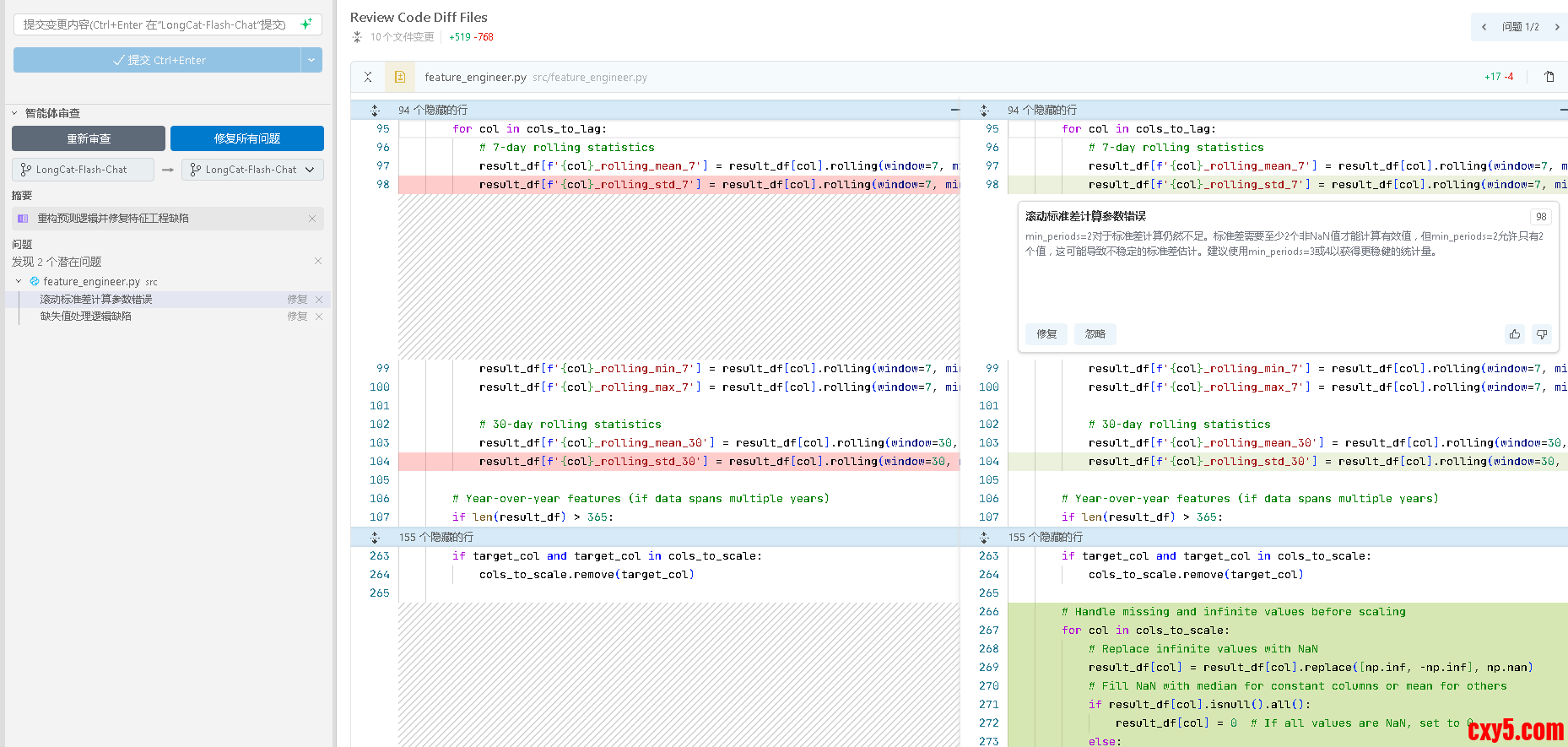1568x747 pixels.
Task: Go to next issue with right chevron
Action: click(1557, 27)
